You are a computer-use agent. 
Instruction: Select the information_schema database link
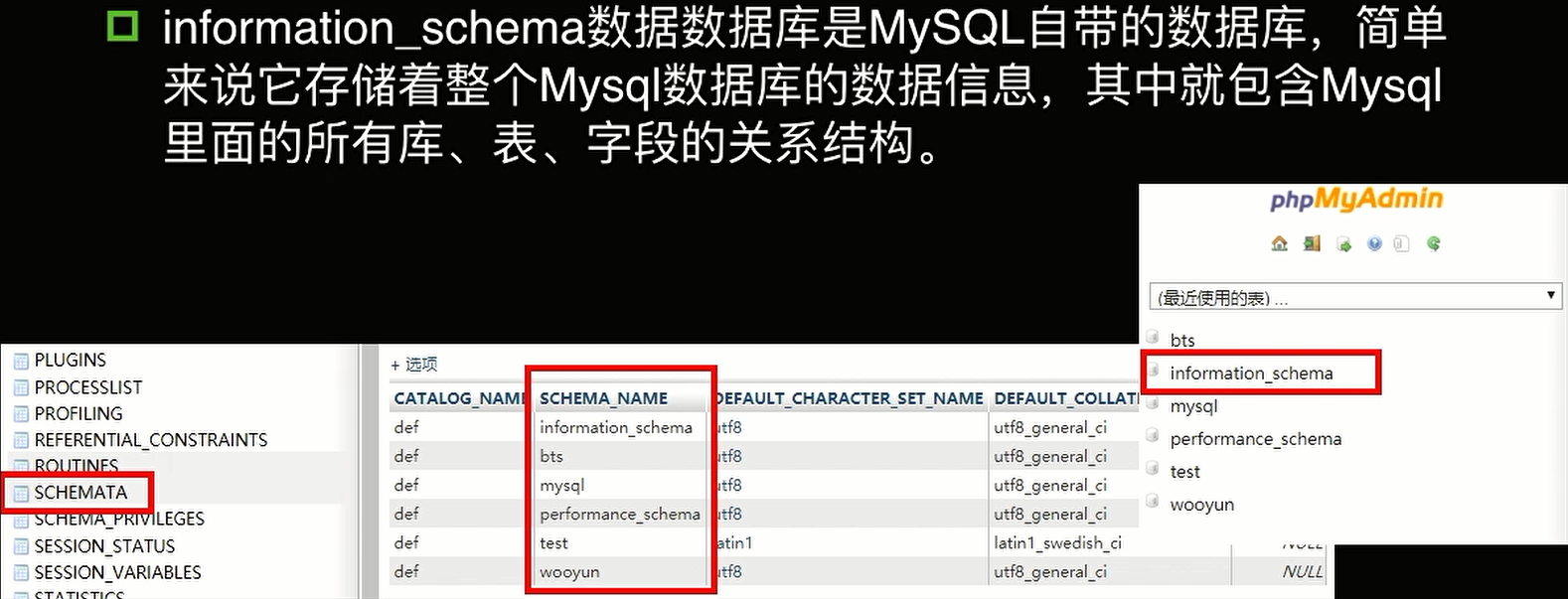point(1251,374)
